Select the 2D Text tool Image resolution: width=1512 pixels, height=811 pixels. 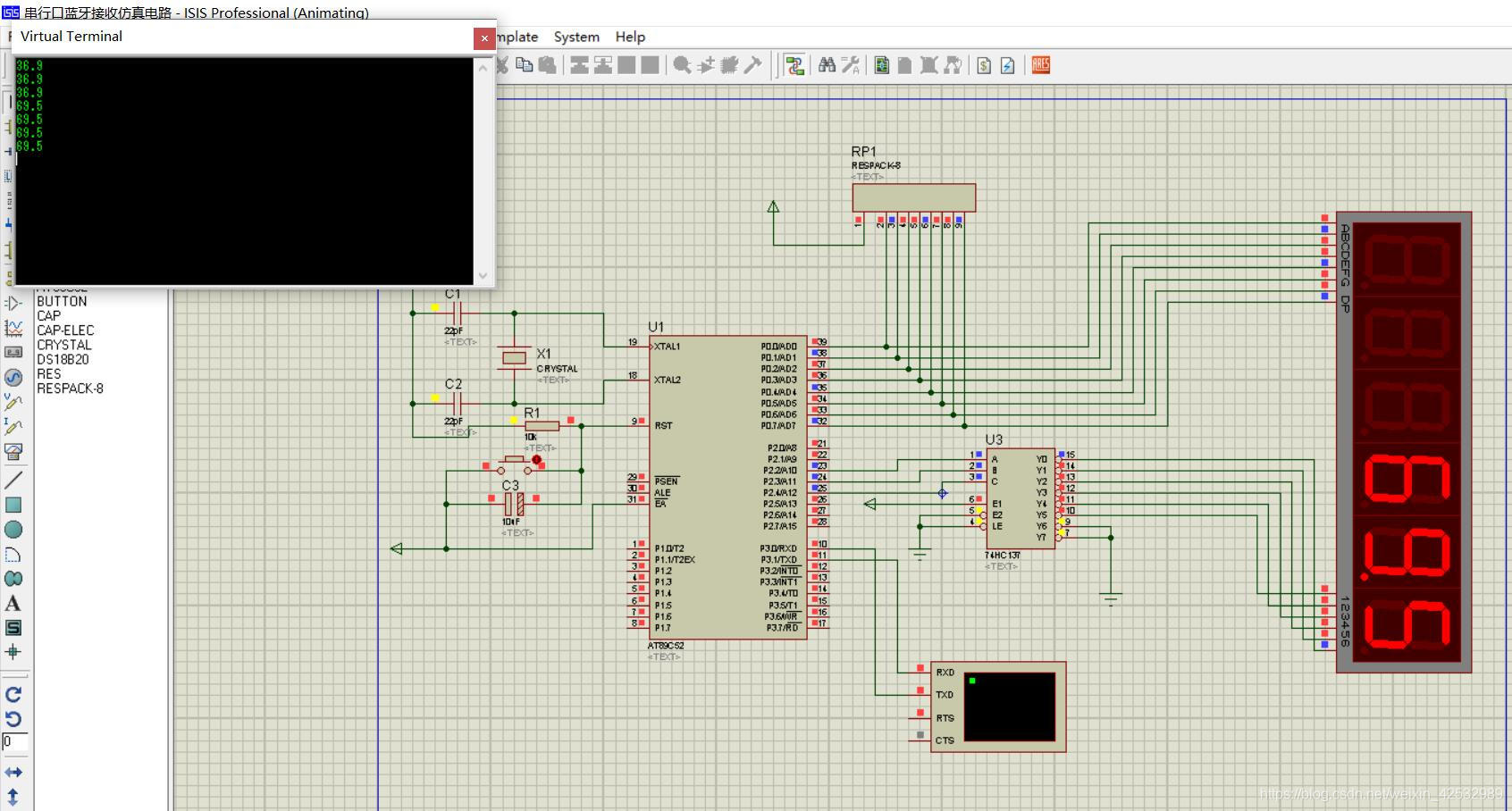click(x=13, y=604)
